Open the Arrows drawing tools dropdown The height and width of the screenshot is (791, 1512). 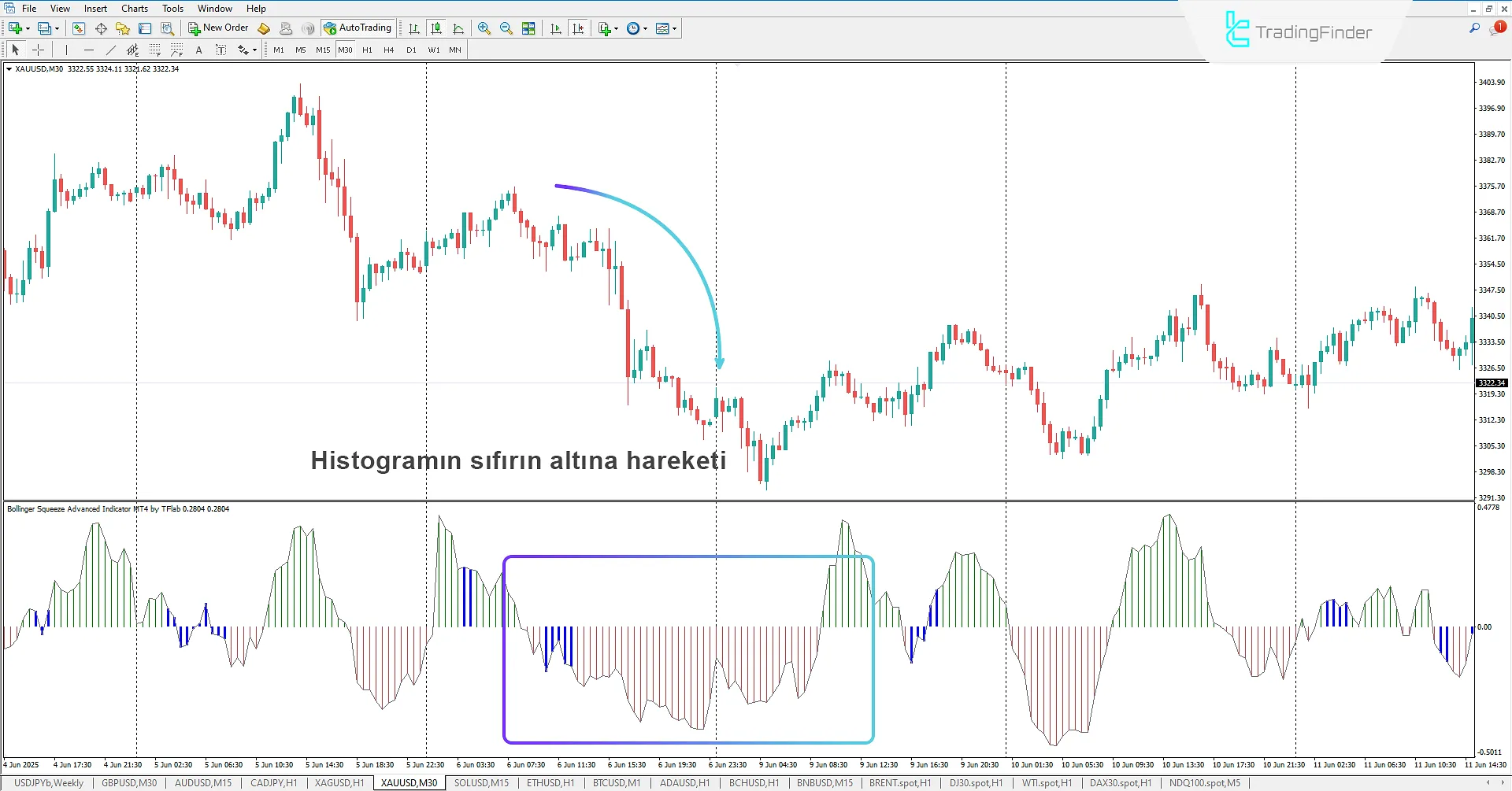coord(246,50)
